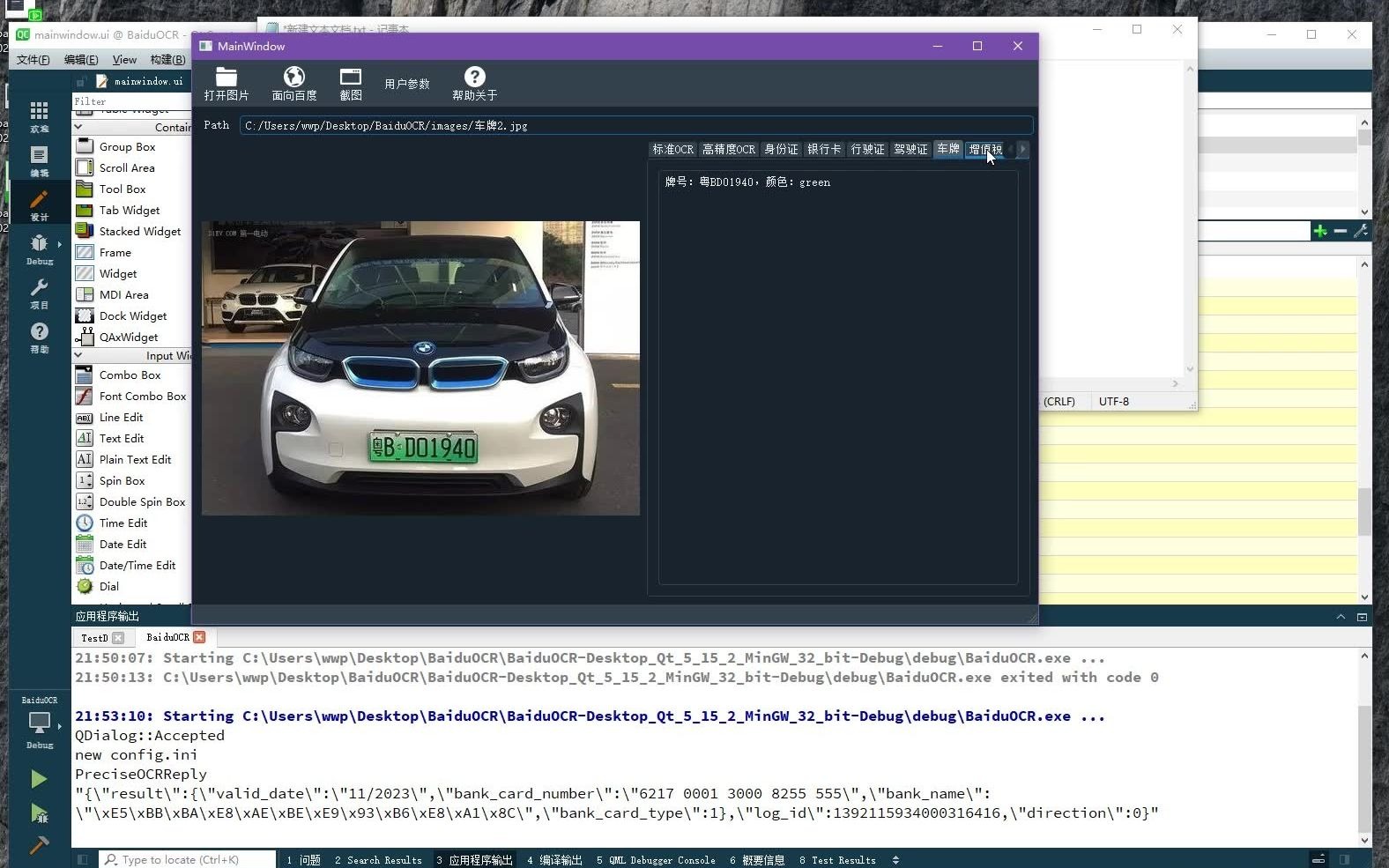Viewport: 1389px width, 868px height.
Task: Collapse the Input Widgets category
Action: 78,355
